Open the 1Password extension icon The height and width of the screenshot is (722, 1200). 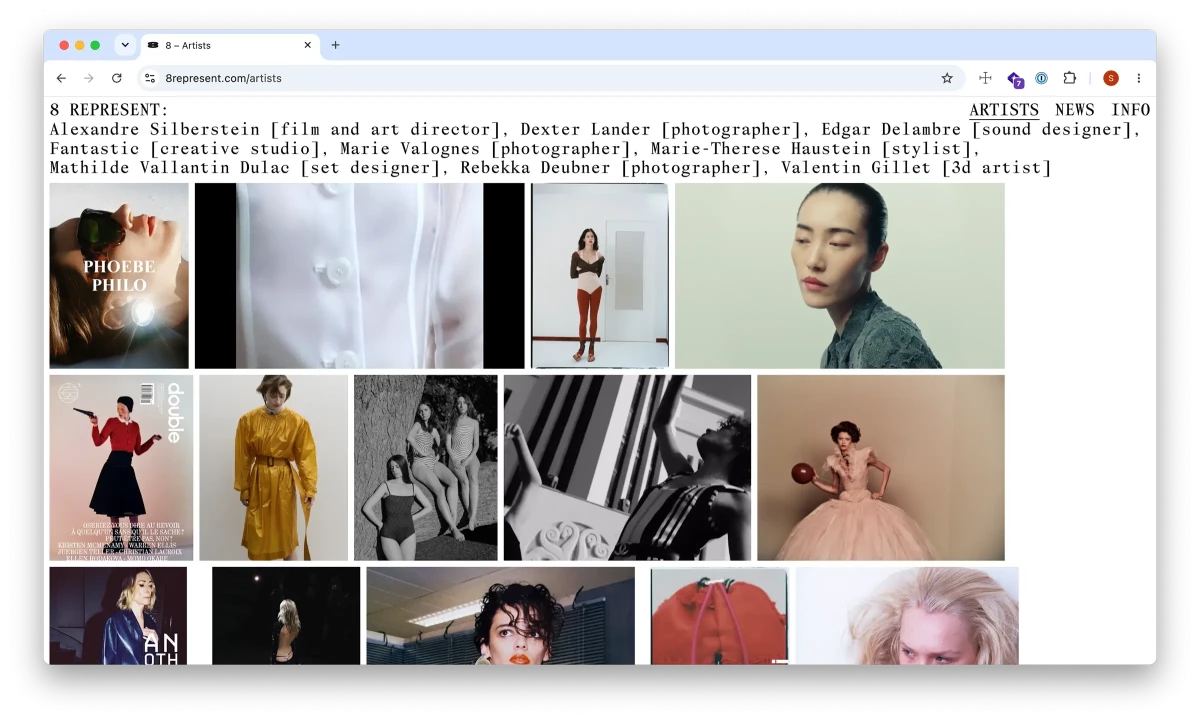(1041, 78)
